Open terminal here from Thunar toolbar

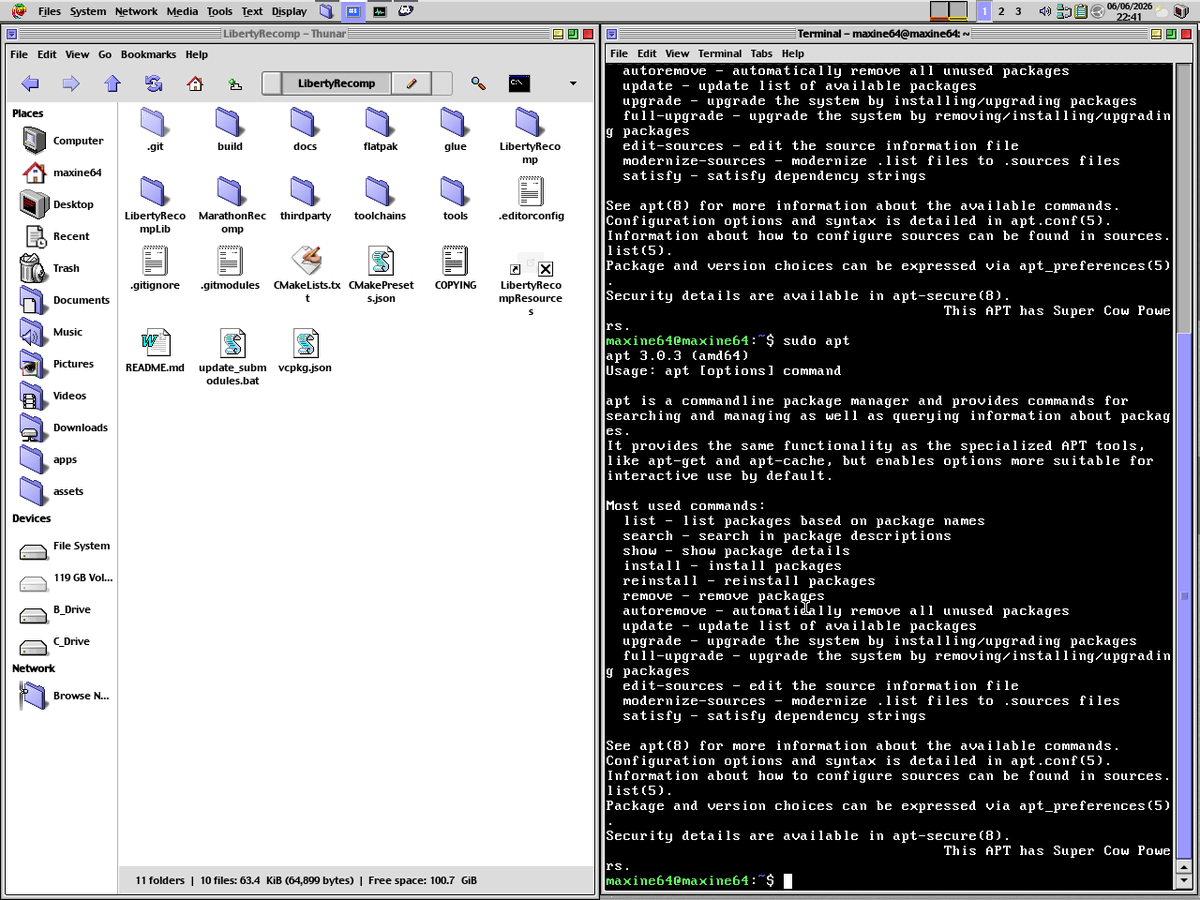[x=519, y=83]
